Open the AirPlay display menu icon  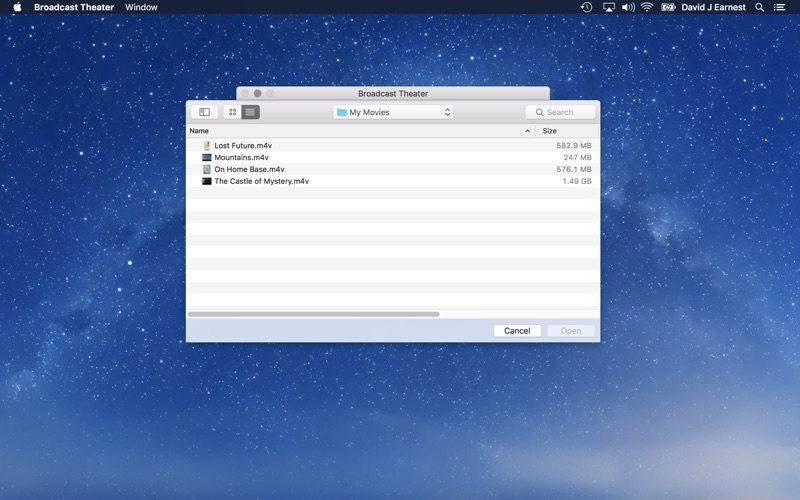click(609, 7)
